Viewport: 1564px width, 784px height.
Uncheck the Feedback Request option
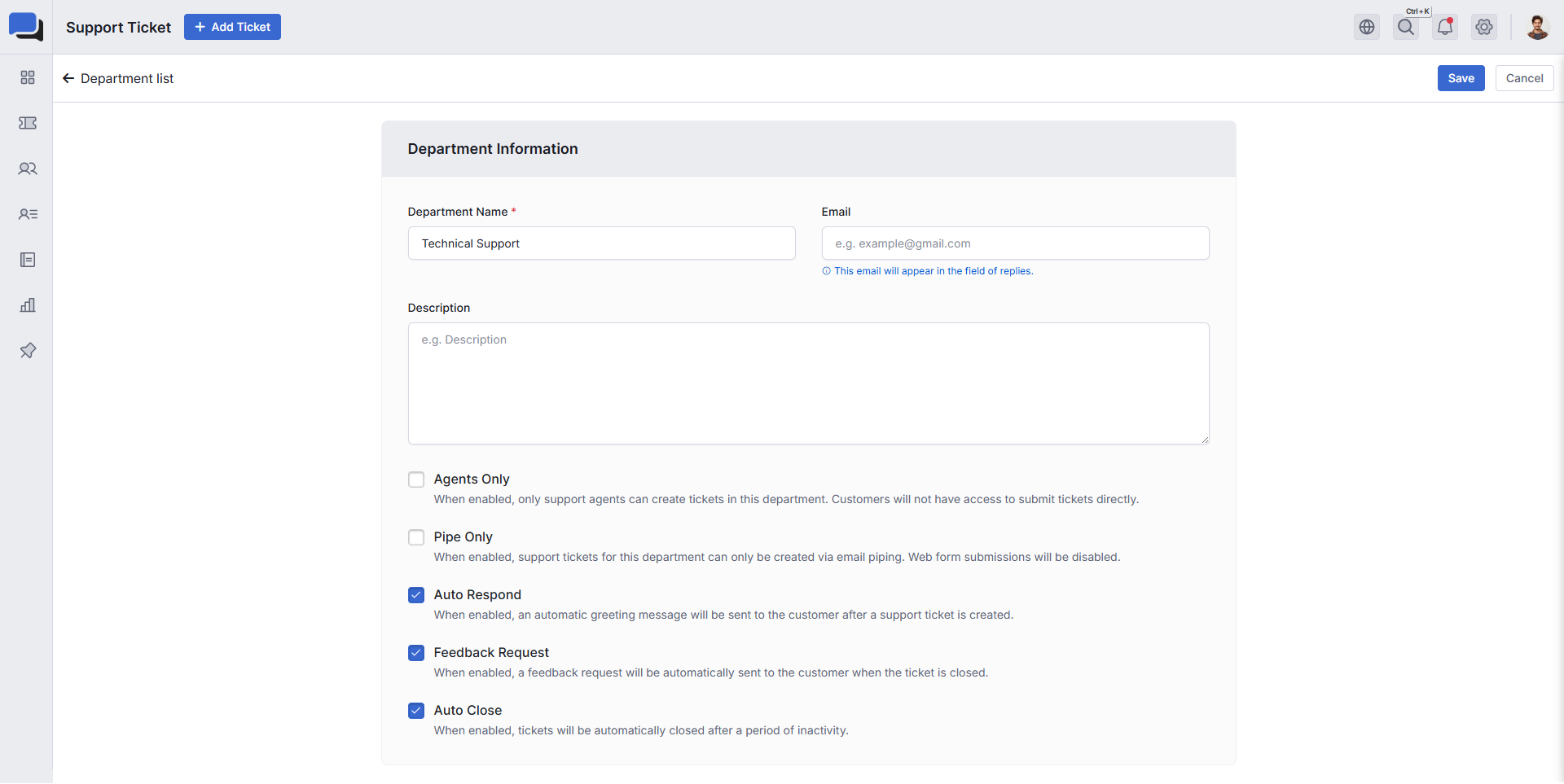416,653
